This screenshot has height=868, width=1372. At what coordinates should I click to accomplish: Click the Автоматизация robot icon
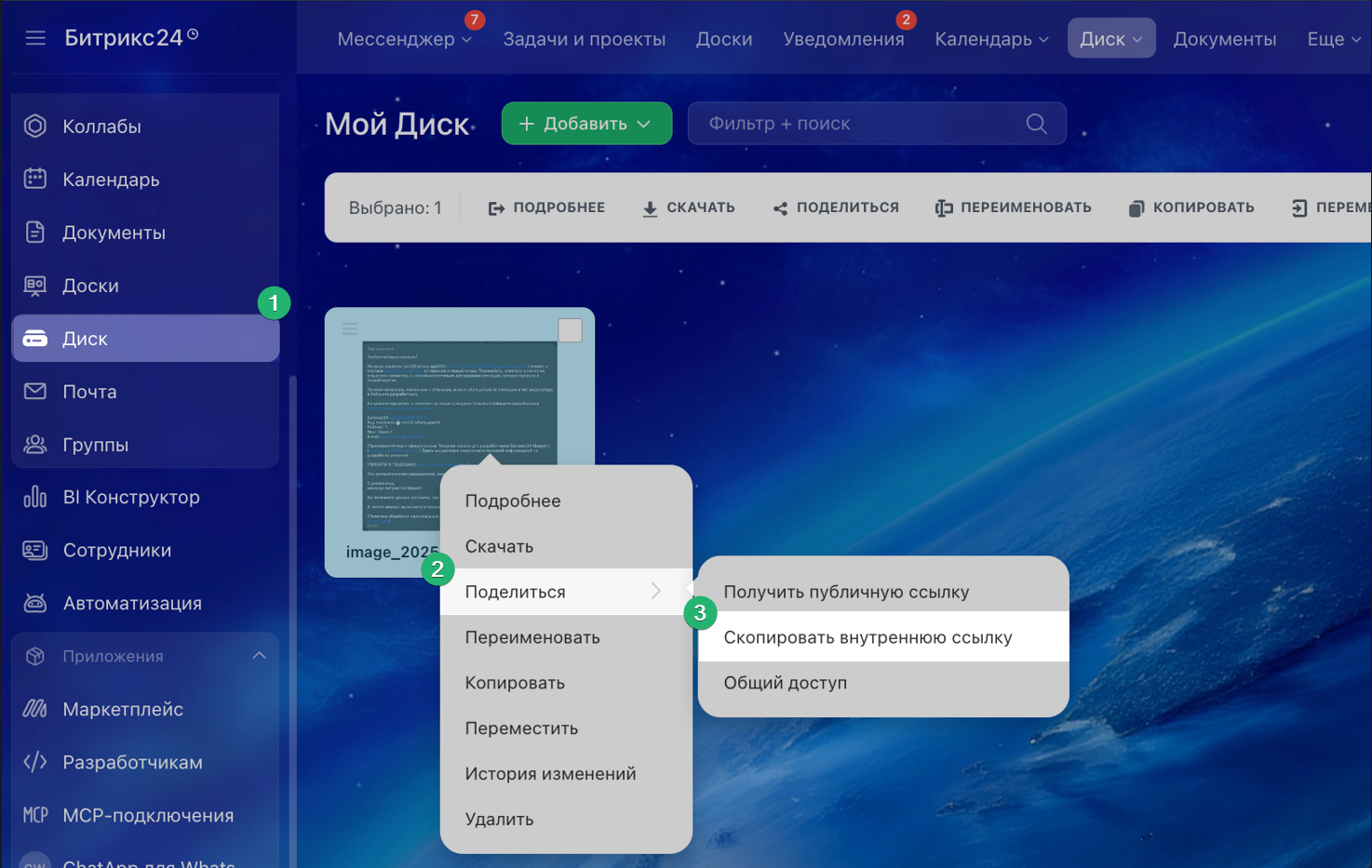click(x=35, y=604)
